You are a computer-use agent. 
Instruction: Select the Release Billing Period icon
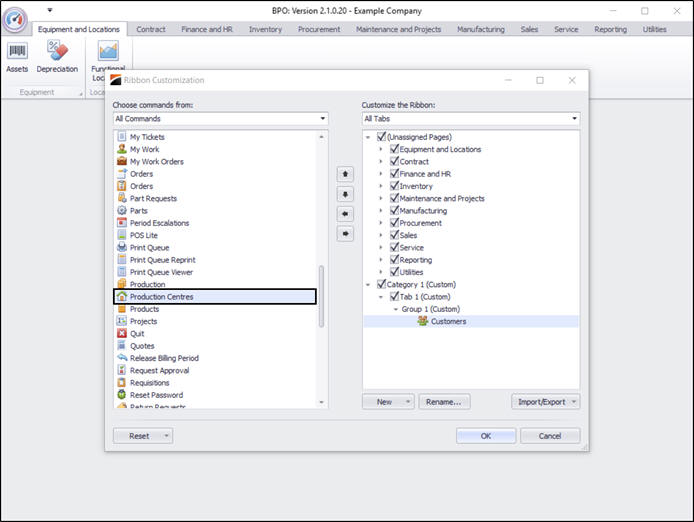(122, 358)
